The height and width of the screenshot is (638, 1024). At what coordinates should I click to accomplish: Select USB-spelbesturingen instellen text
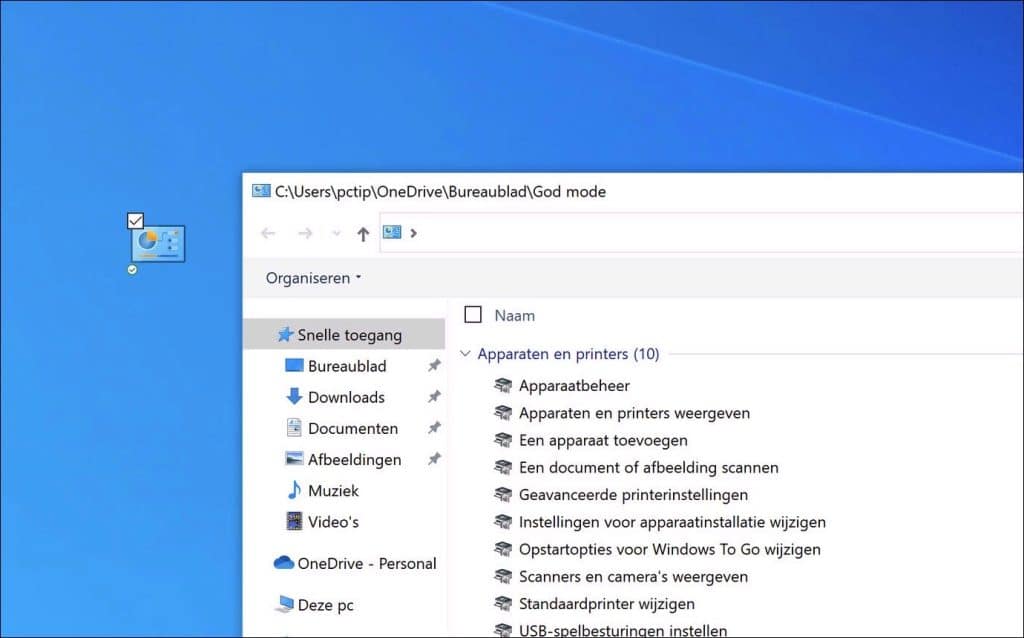point(623,630)
